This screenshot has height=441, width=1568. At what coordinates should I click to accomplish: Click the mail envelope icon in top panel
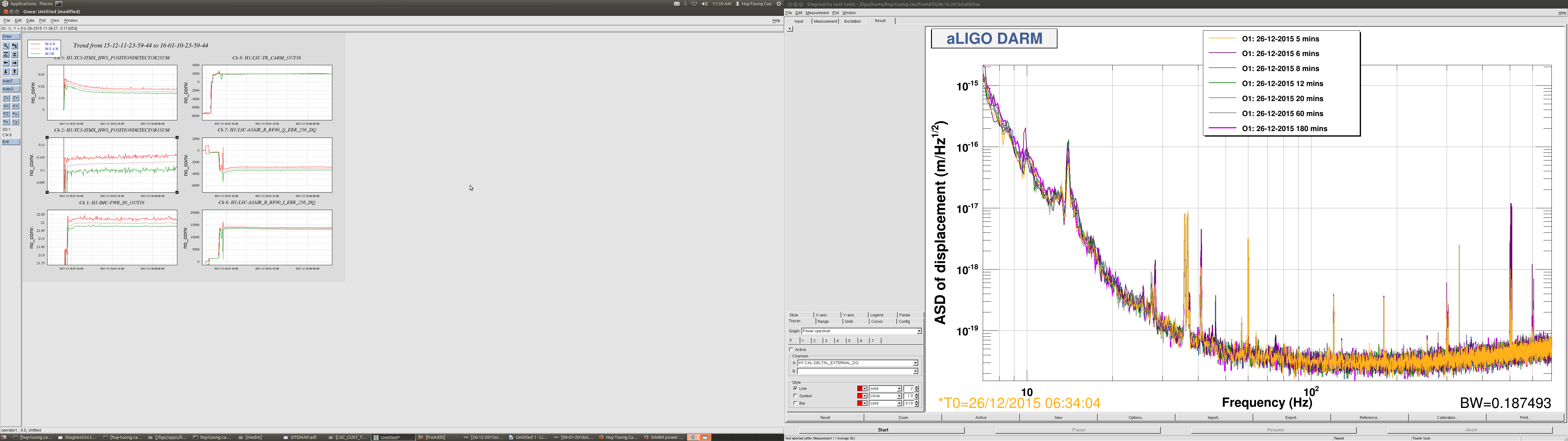click(x=677, y=4)
